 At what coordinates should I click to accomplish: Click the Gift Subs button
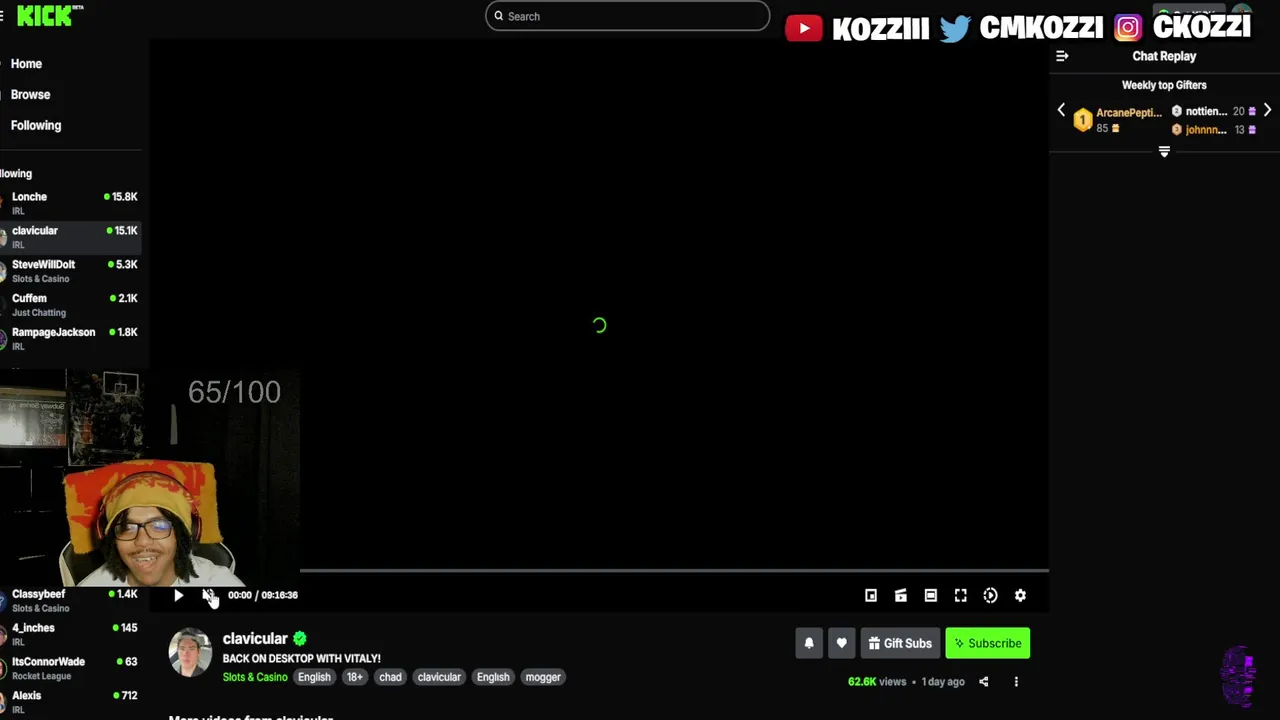[x=900, y=643]
